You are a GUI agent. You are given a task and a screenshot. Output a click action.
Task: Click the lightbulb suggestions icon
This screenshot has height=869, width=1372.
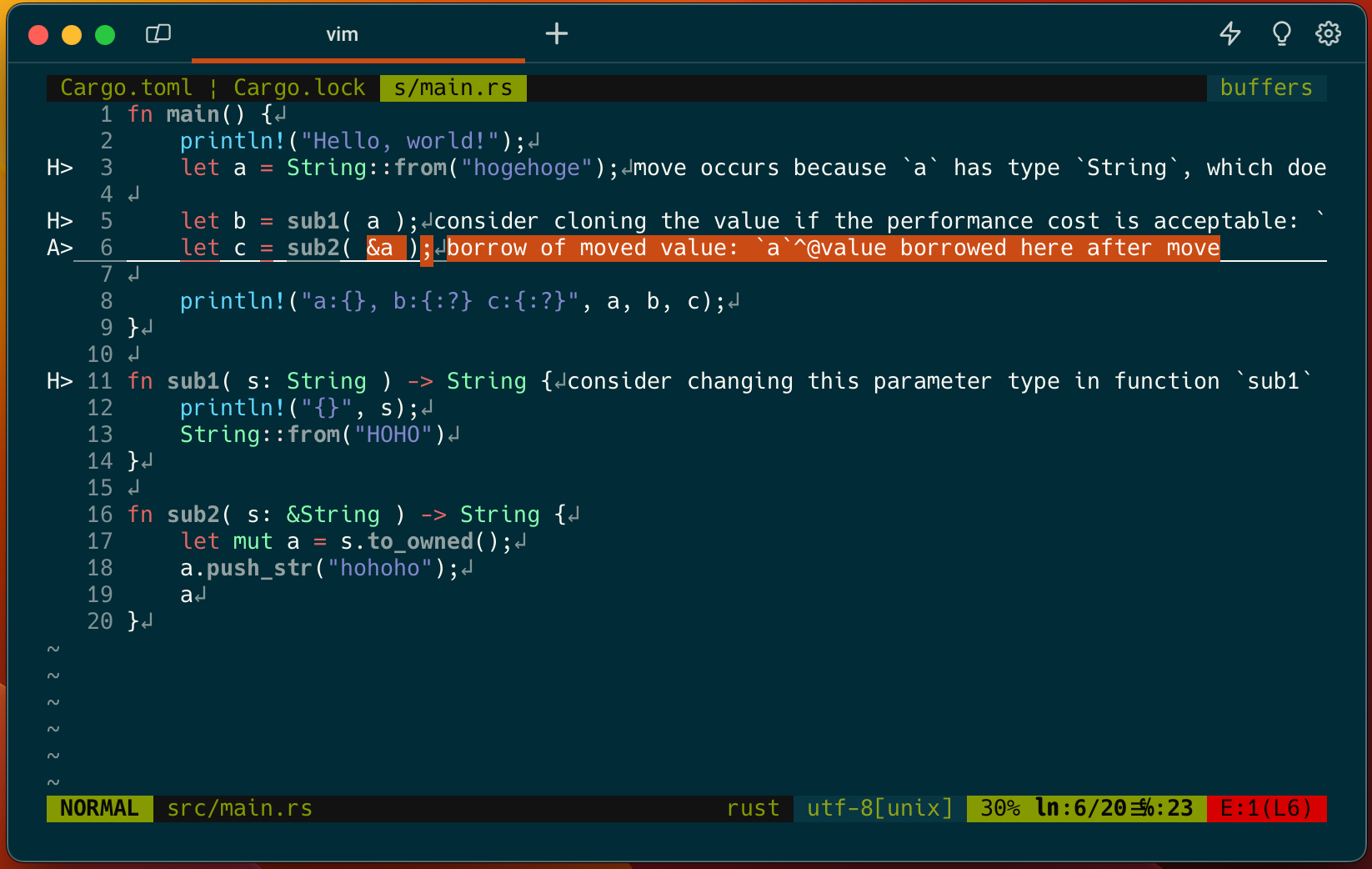(x=1281, y=34)
